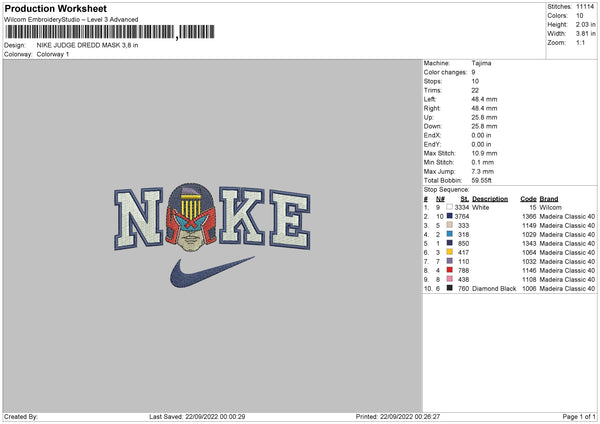The image size is (600, 424).
Task: Click the 'Stop Sequence:' heading
Action: [446, 190]
